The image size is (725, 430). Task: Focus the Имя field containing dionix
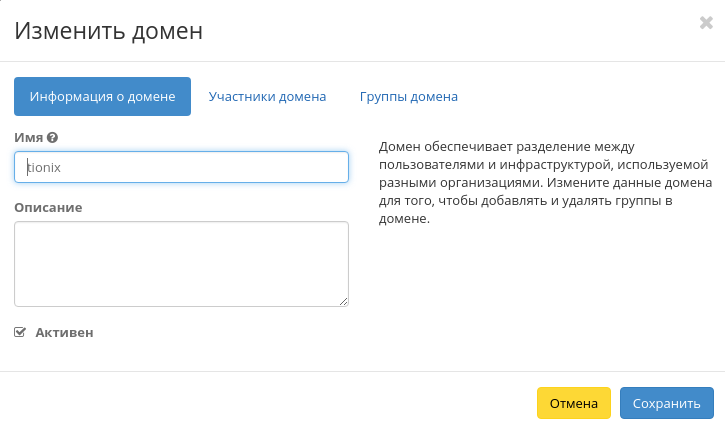(181, 167)
